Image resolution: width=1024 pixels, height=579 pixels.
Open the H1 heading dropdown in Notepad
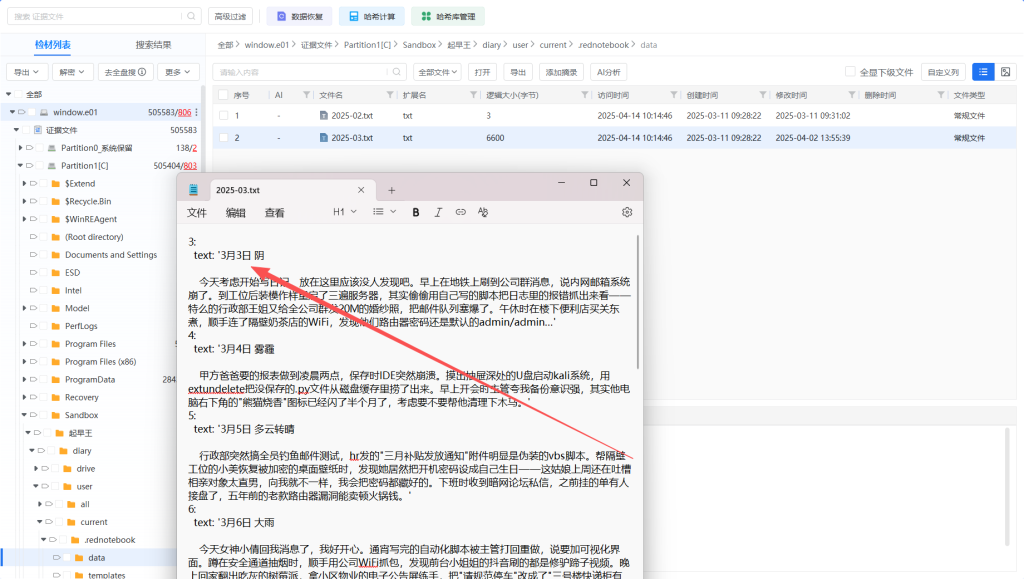click(x=345, y=212)
